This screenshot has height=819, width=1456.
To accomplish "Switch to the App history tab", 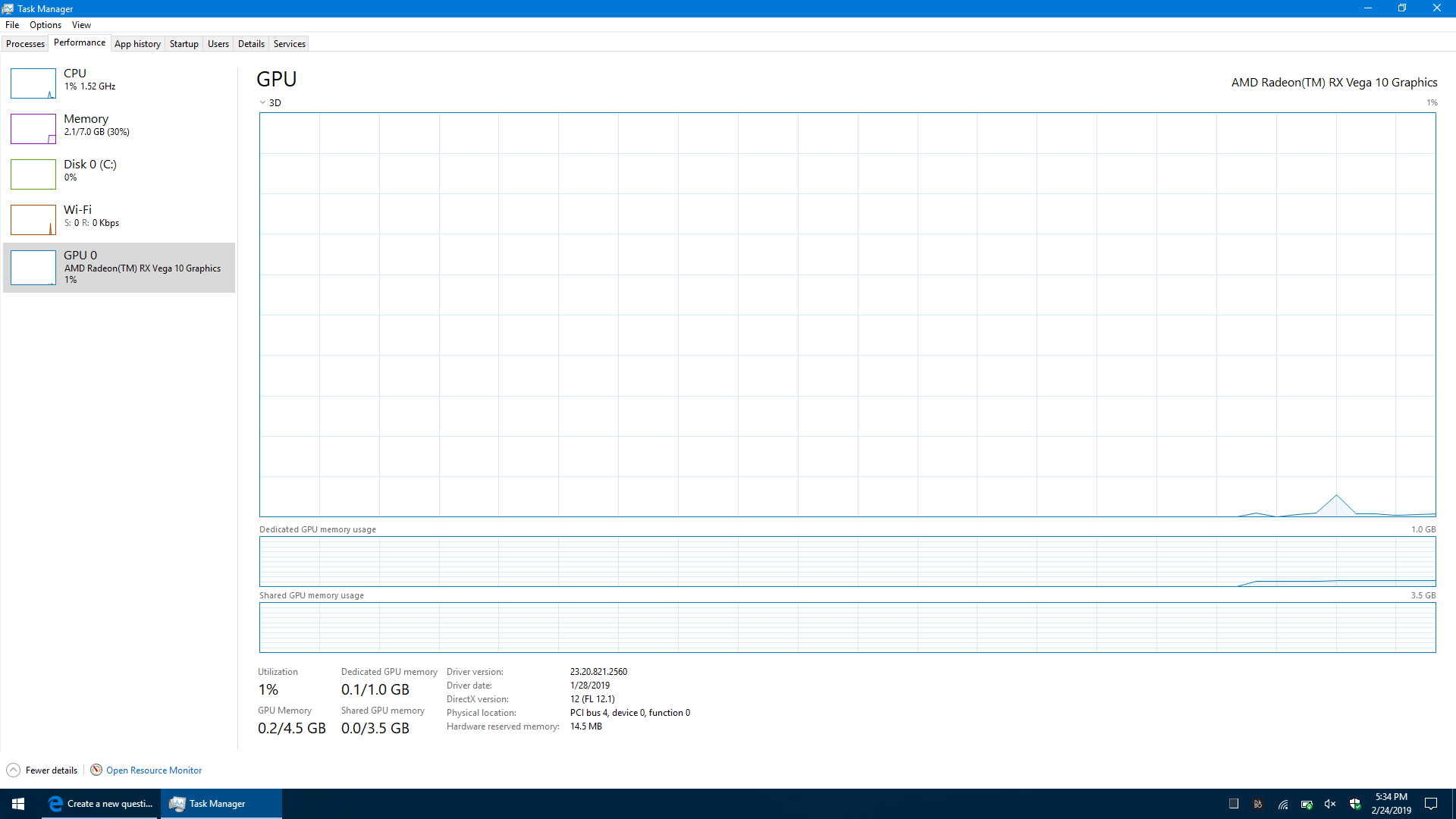I will 137,44.
